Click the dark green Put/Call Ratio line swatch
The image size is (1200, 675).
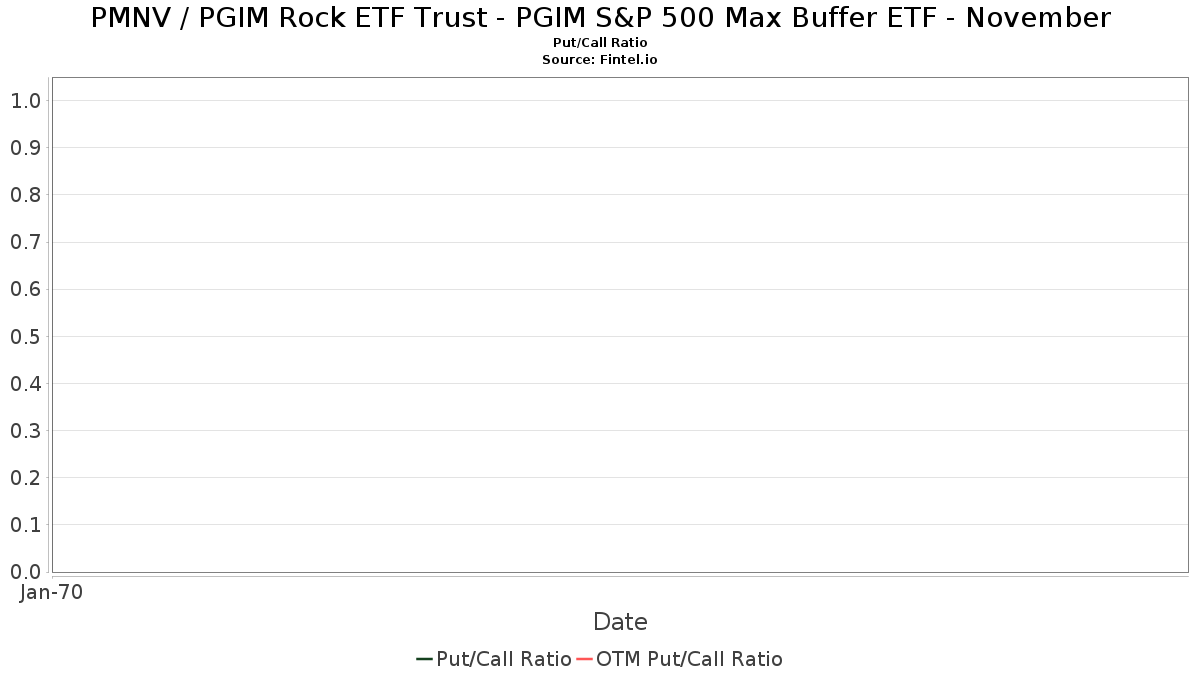coord(424,659)
